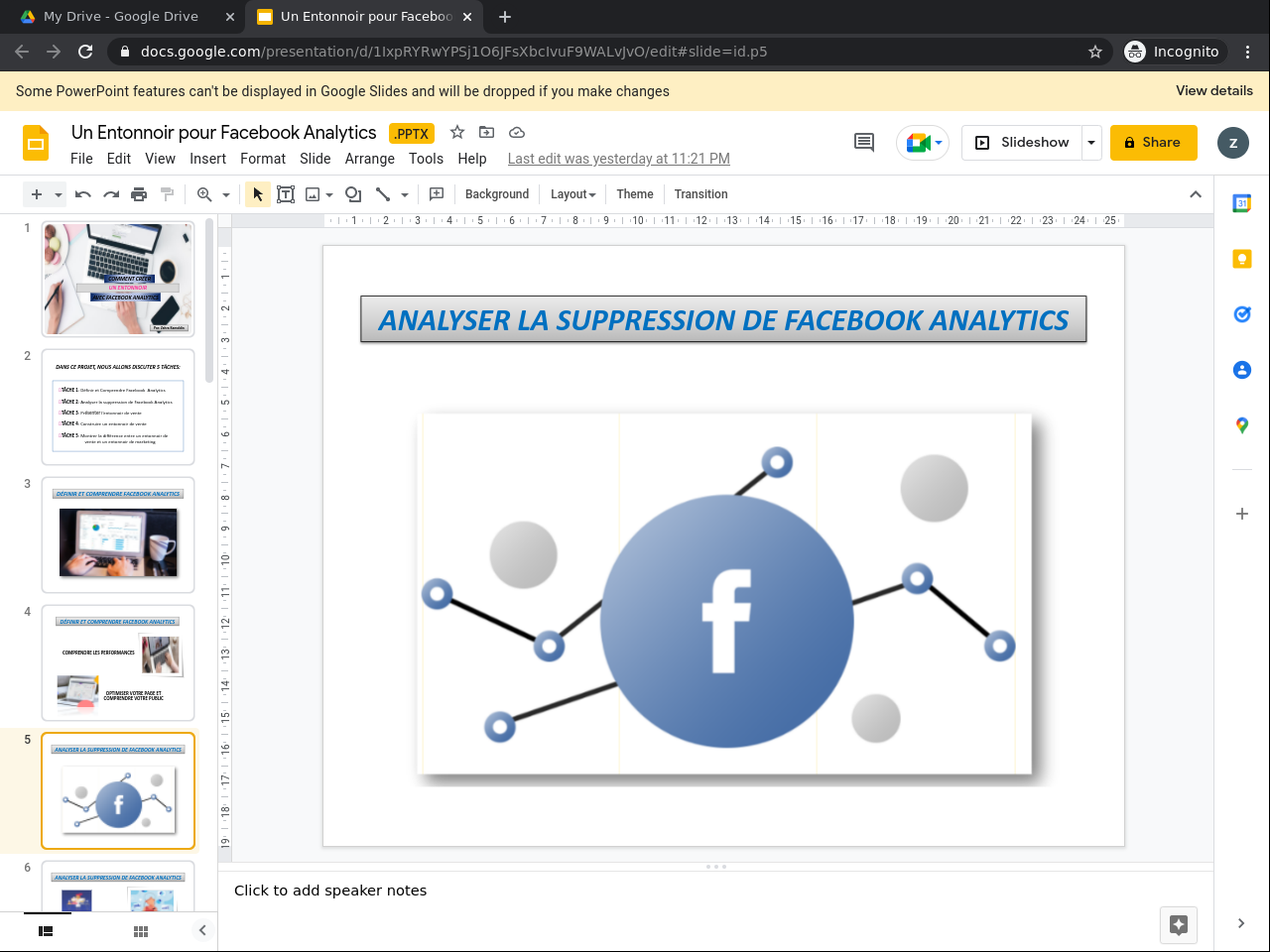The width and height of the screenshot is (1270, 952).
Task: Click the .PPTX format badge
Action: click(x=412, y=134)
